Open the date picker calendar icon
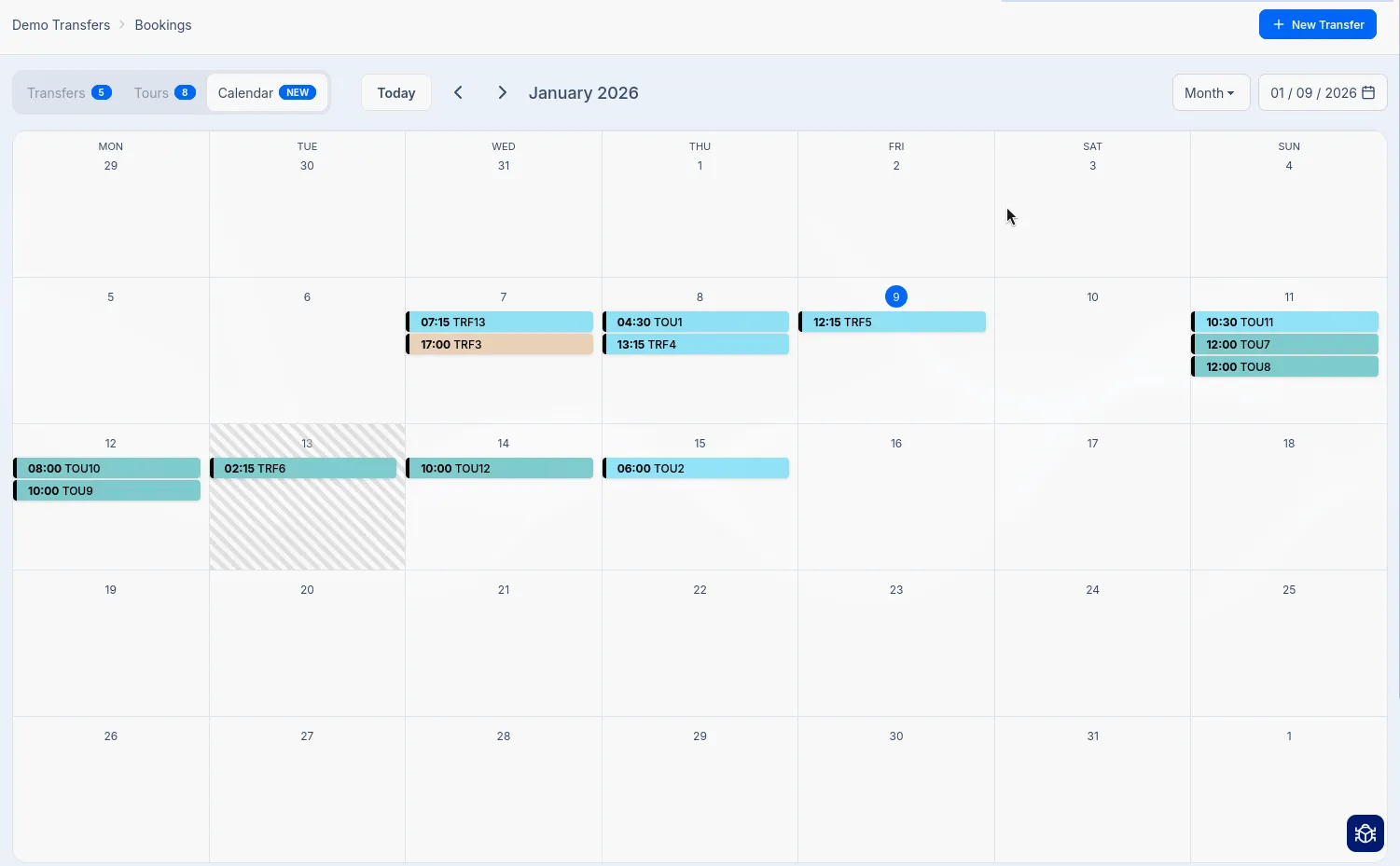This screenshot has width=1400, height=866. (x=1367, y=92)
